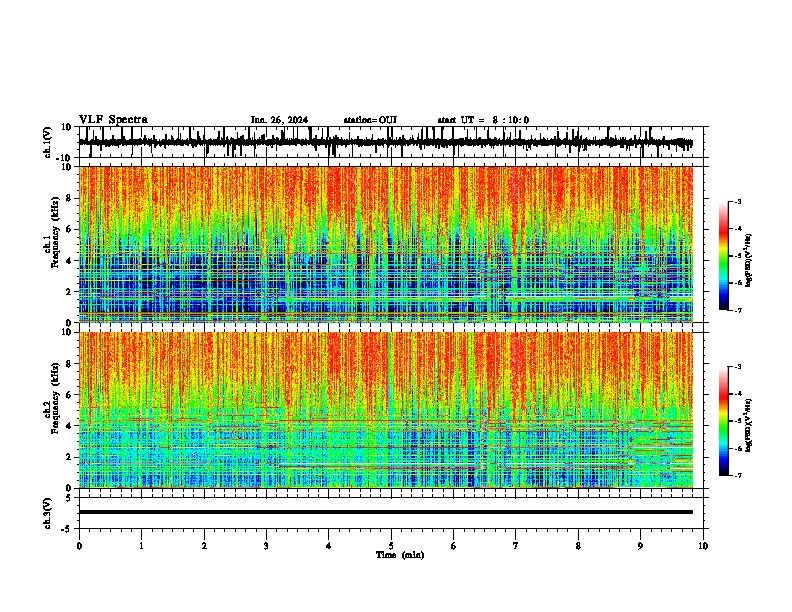
Task: Select the date text "Jan. 26, 2024"
Action: 279,120
